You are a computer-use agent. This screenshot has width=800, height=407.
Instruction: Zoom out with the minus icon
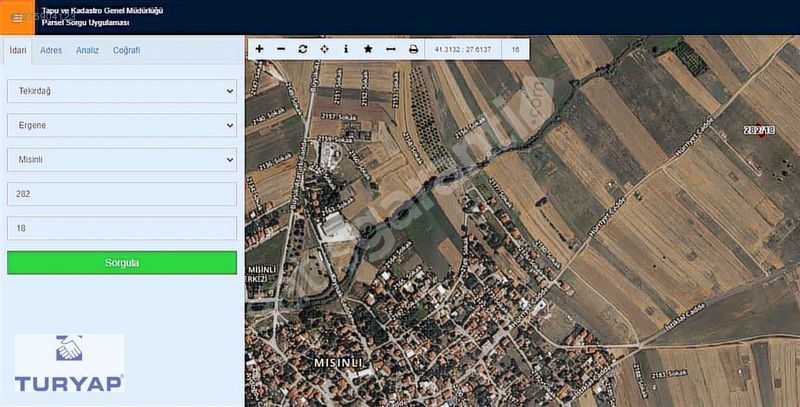281,49
